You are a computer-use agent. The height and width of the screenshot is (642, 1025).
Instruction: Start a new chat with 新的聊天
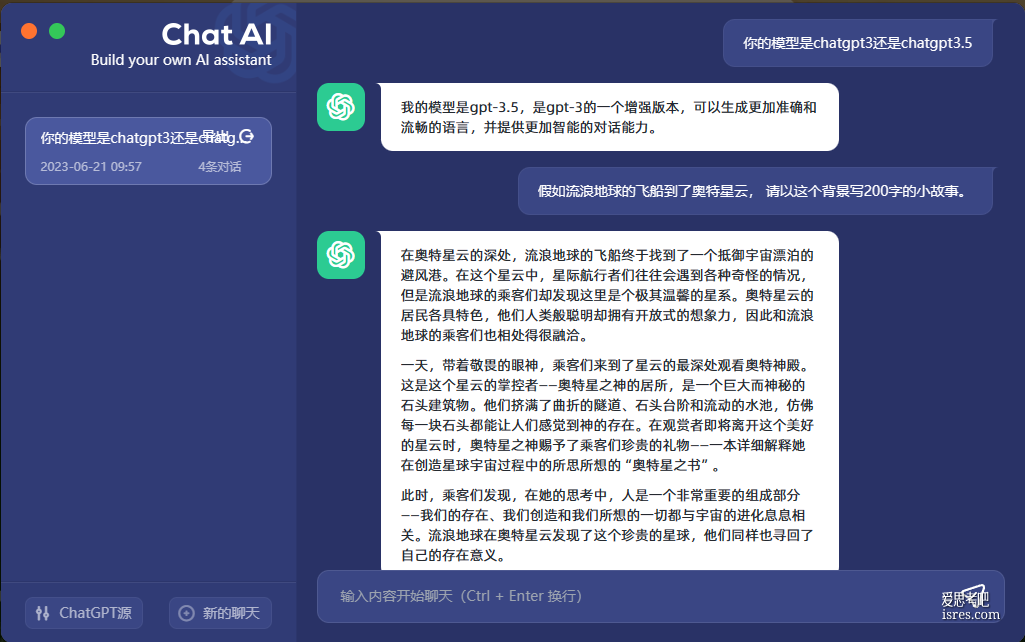pos(220,613)
